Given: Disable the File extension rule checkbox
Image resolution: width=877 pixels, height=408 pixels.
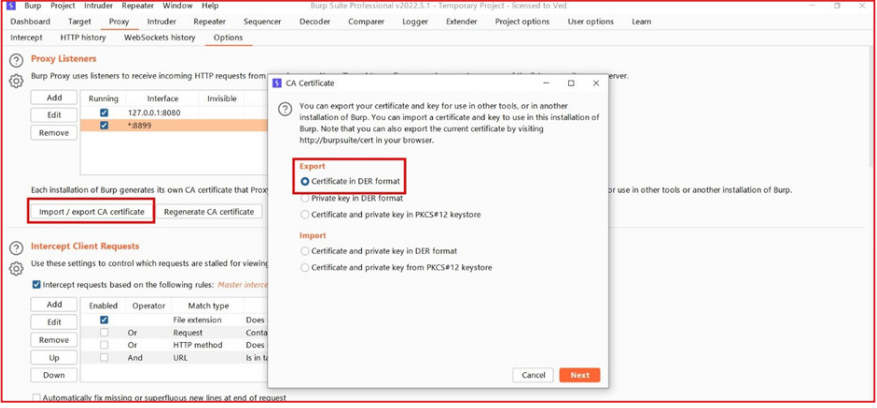Looking at the screenshot, I should coord(103,320).
